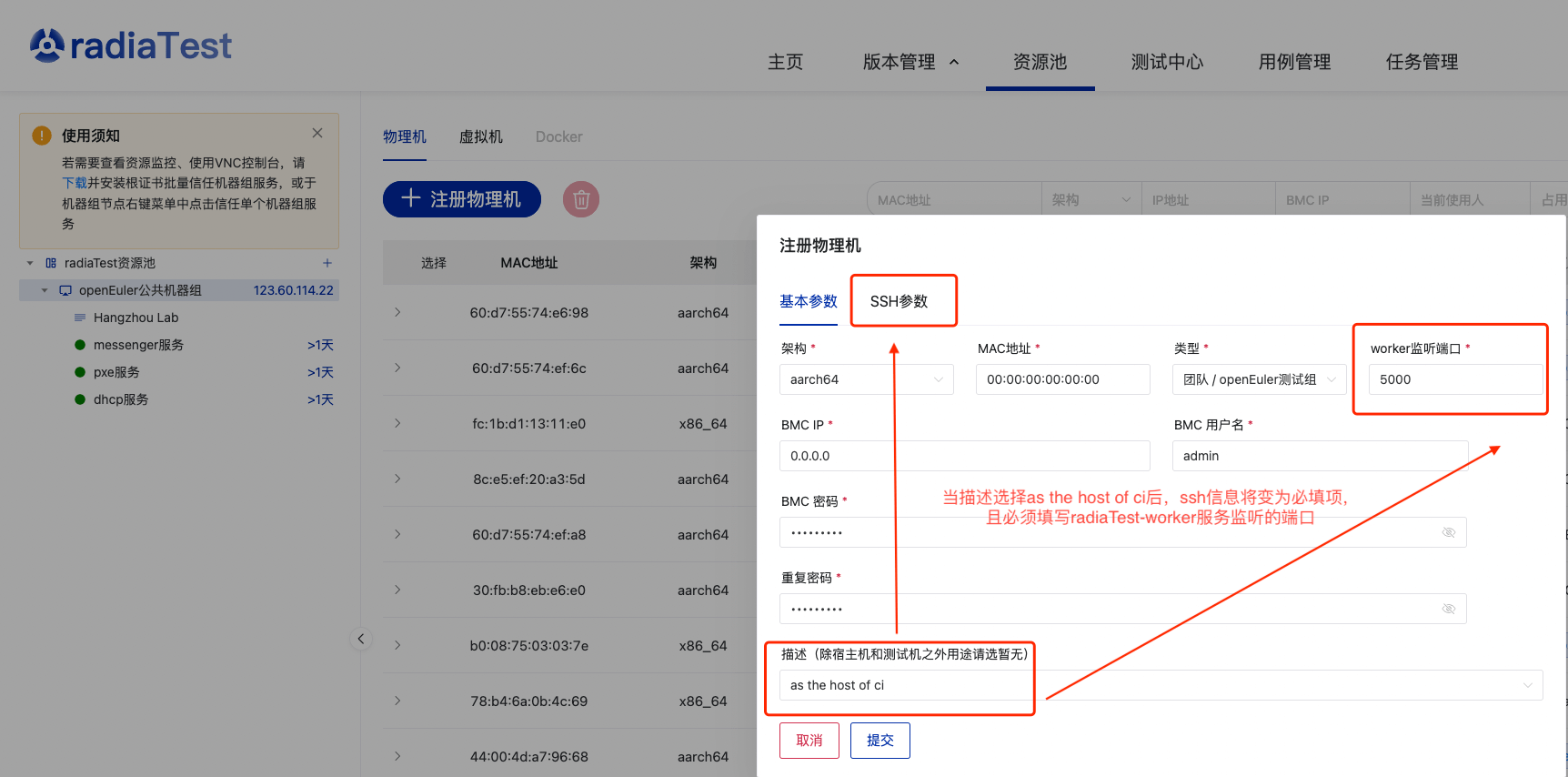Viewport: 1568px width, 777px height.
Task: Click the red trash delete icon
Action: pyautogui.click(x=581, y=199)
